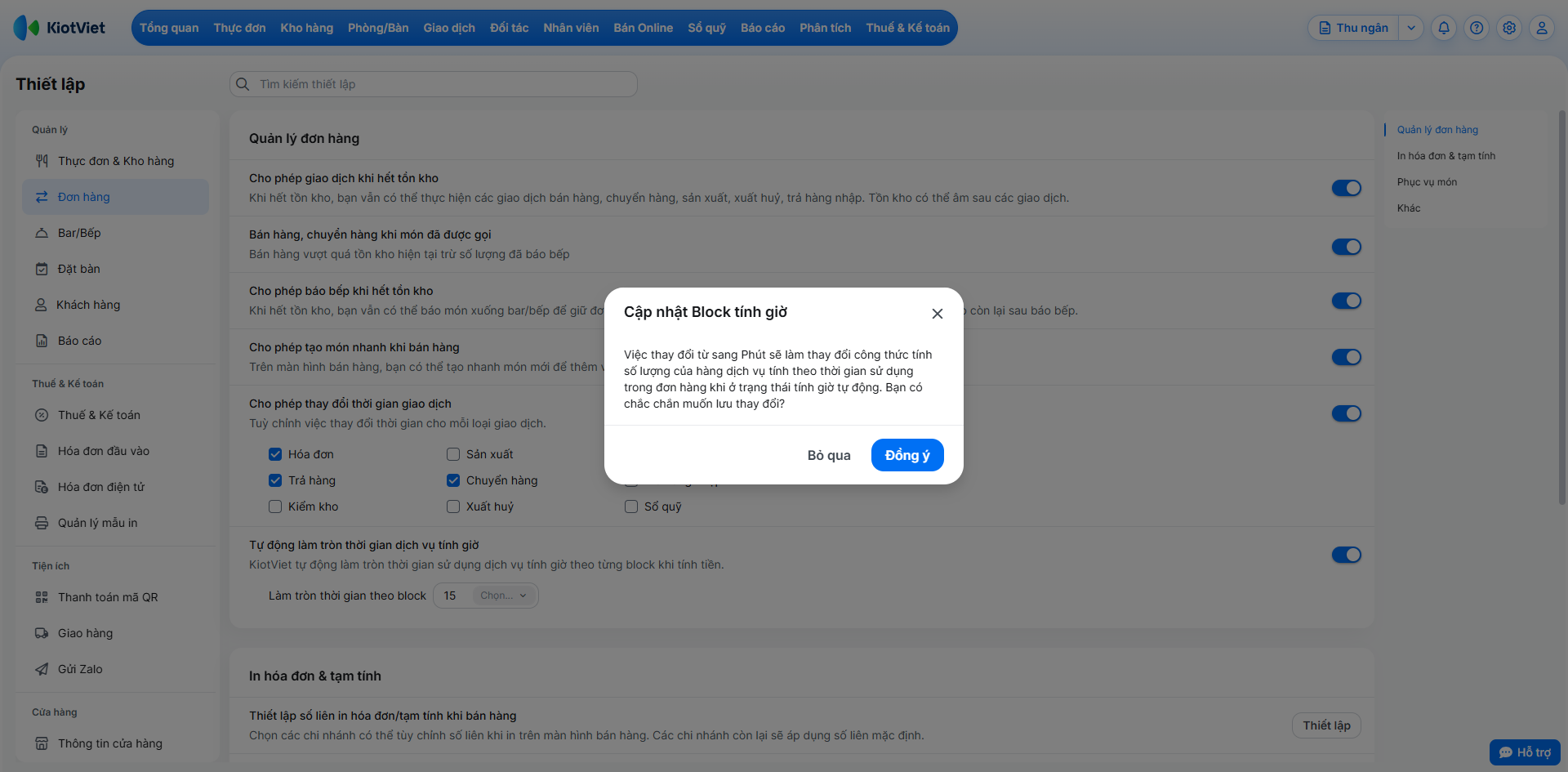
Task: Click the Báo cáo document icon
Action: (42, 341)
